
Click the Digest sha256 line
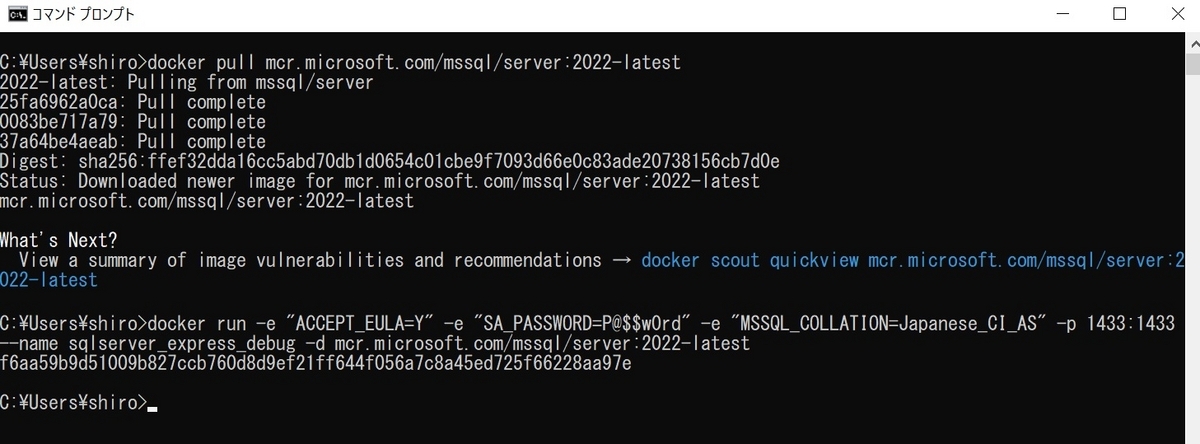[390, 161]
